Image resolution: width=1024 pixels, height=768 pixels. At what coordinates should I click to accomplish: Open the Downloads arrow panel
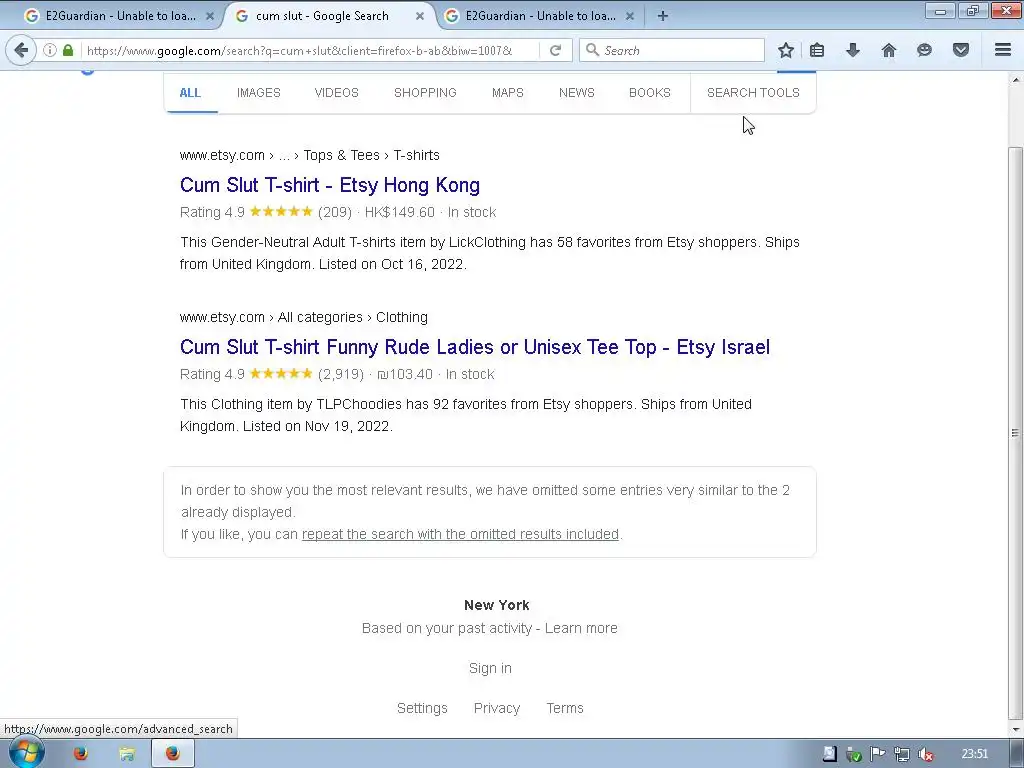853,50
